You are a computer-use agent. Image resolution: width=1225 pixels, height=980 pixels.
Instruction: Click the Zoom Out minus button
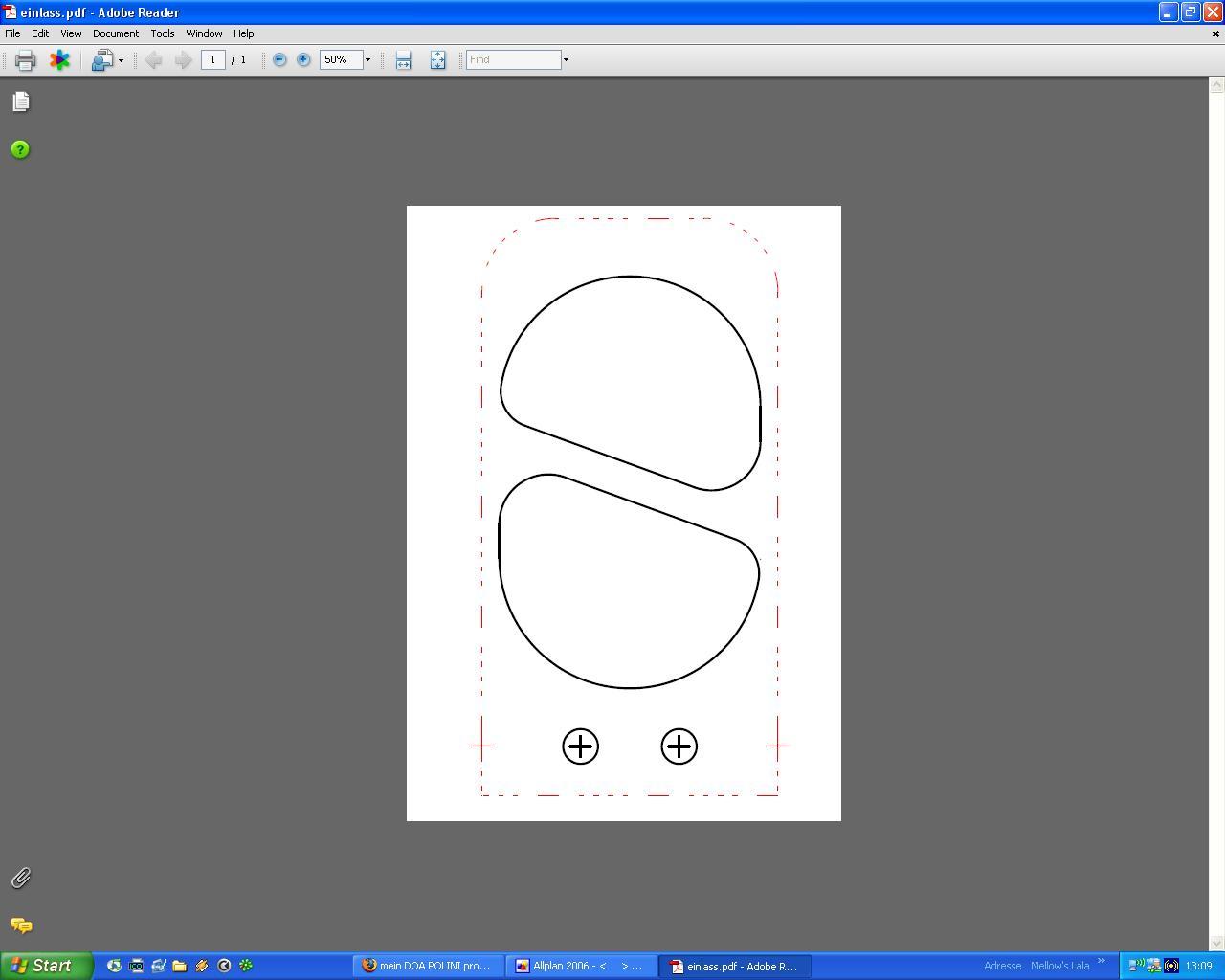279,60
